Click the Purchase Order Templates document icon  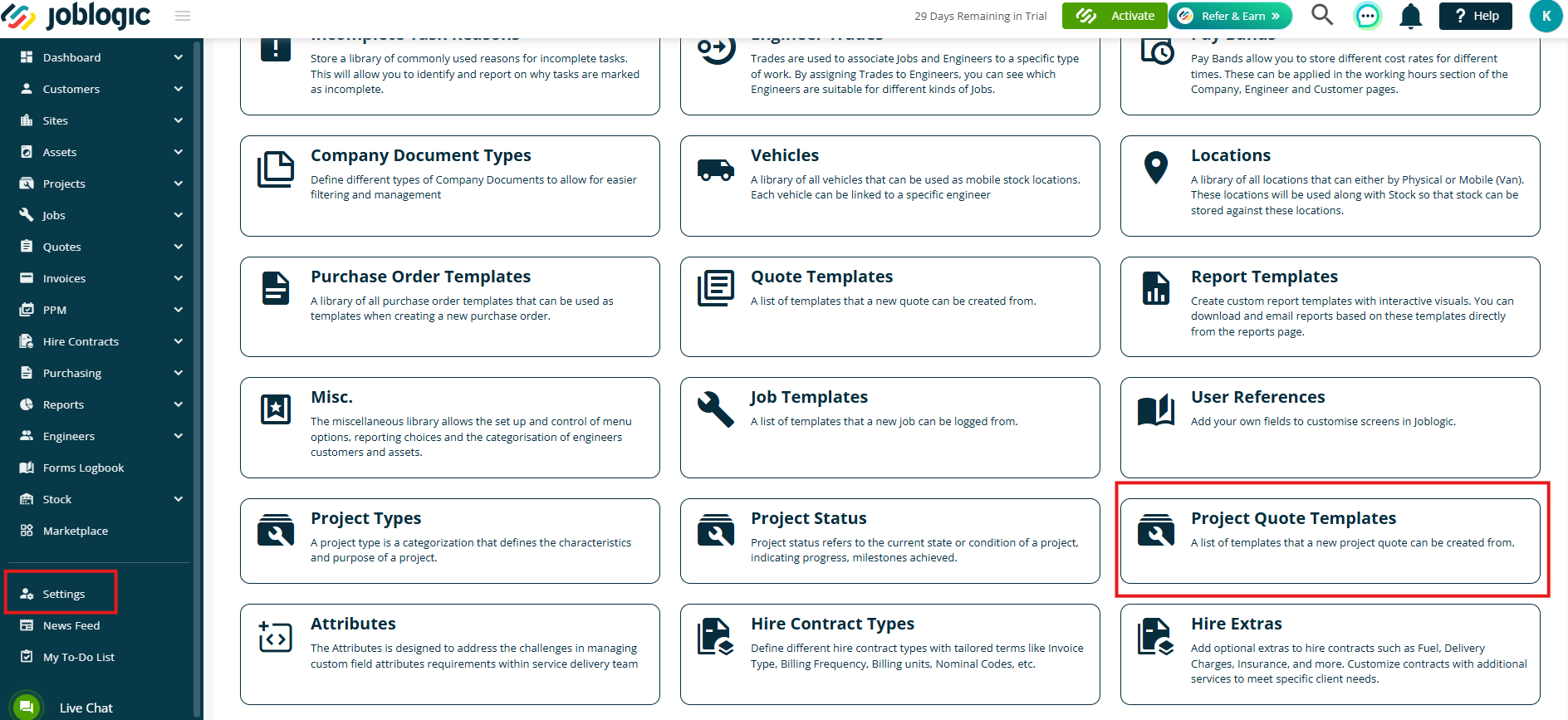point(276,289)
